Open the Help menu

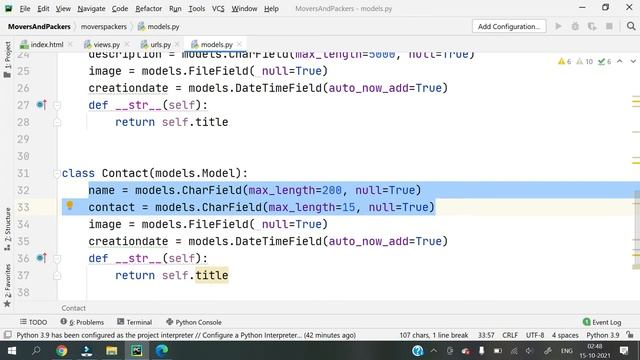(x=271, y=9)
